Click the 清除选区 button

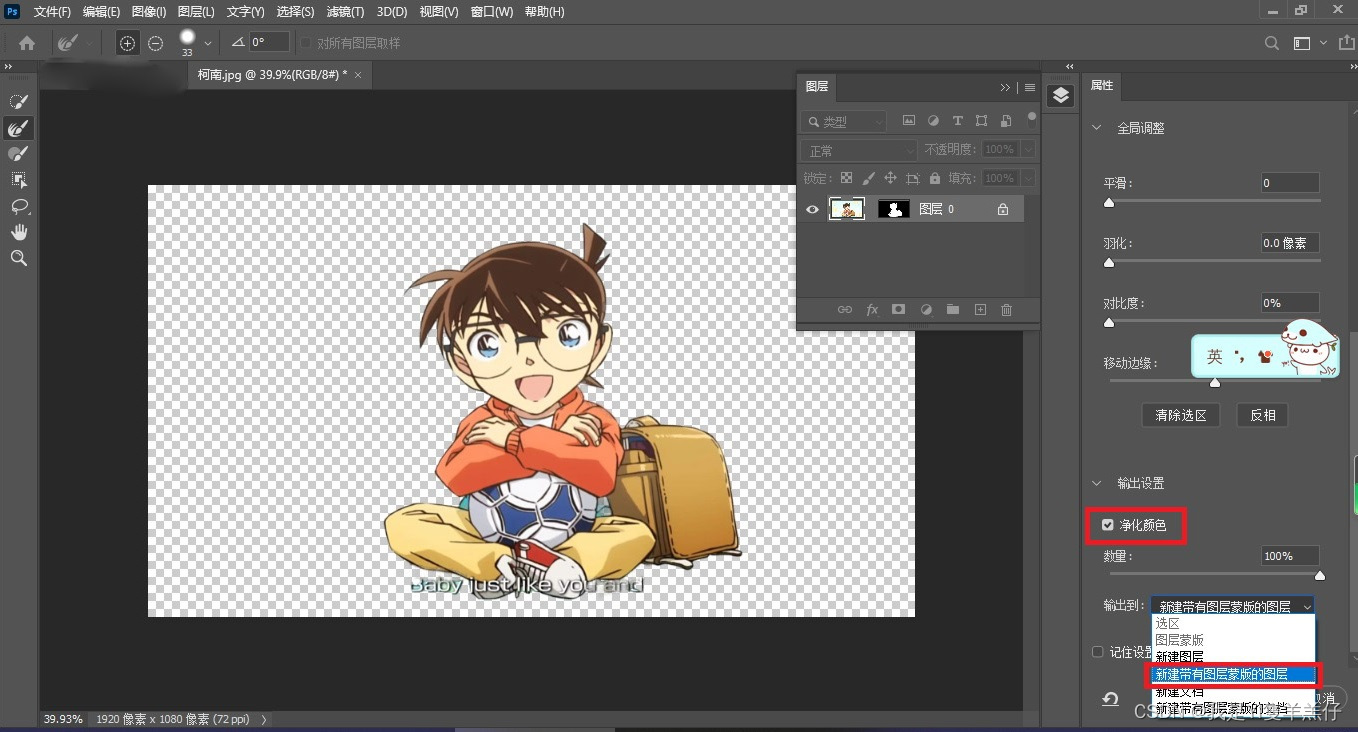(1181, 415)
